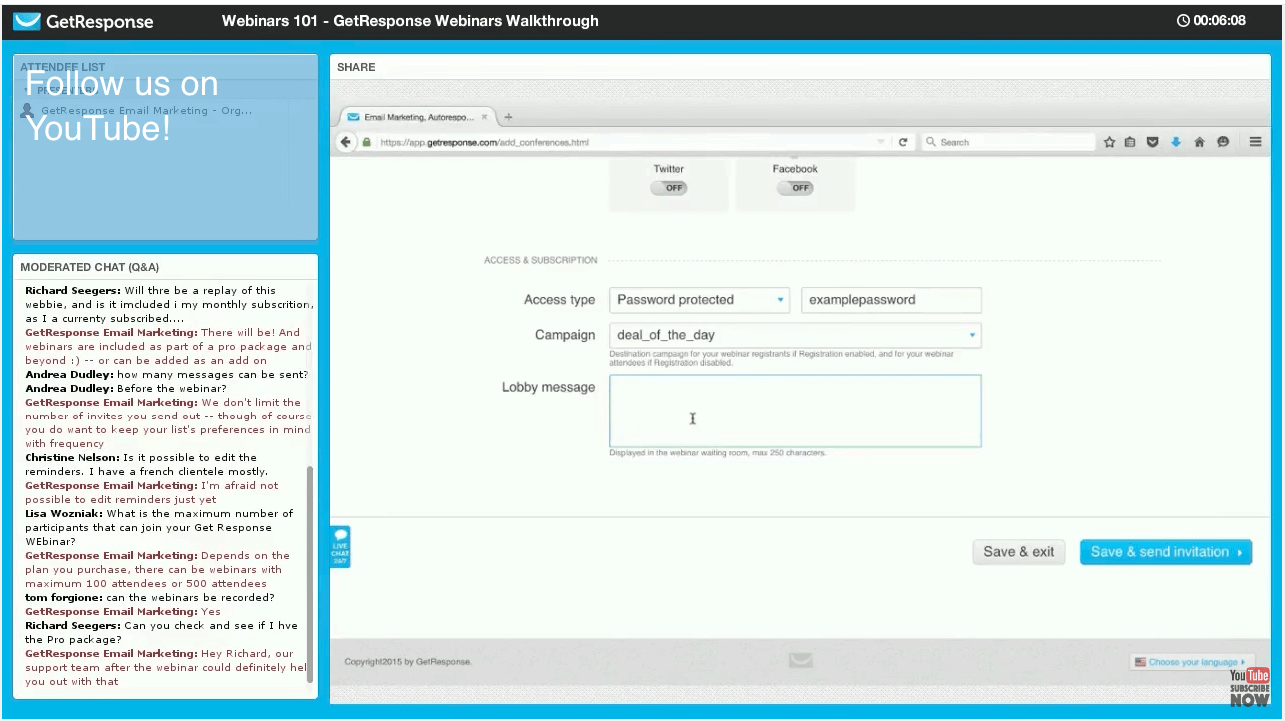Click the browser back arrow button
Image resolution: width=1285 pixels, height=721 pixels.
[346, 142]
